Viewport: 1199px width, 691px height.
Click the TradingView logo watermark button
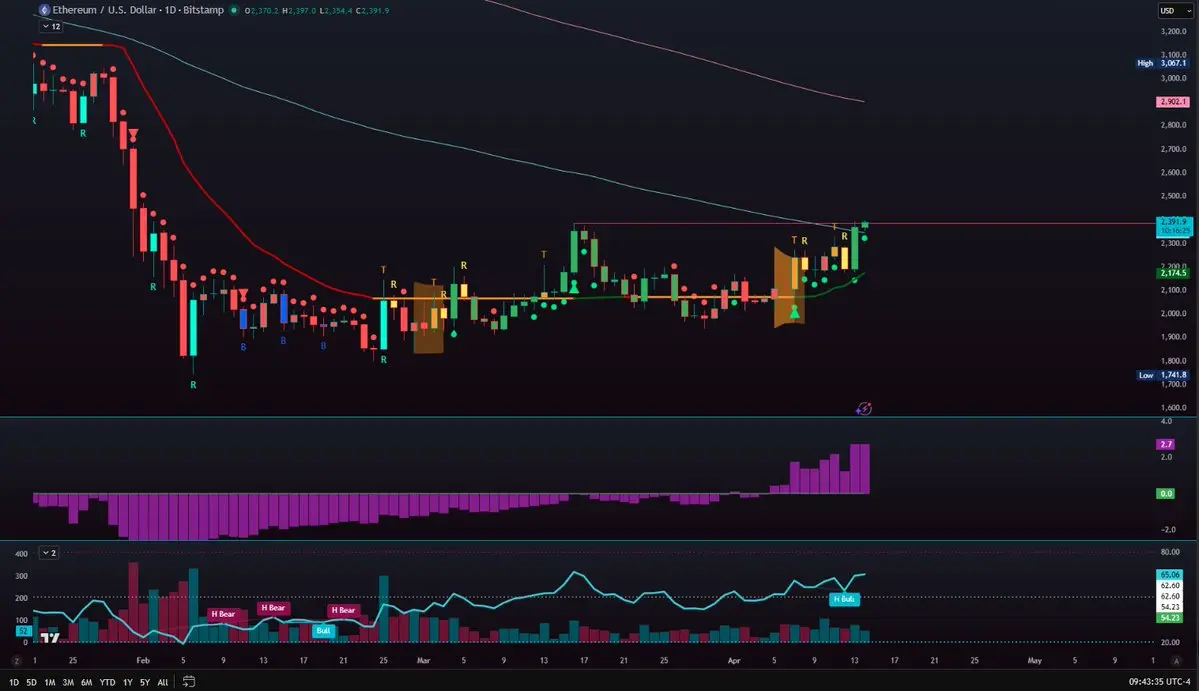[50, 637]
